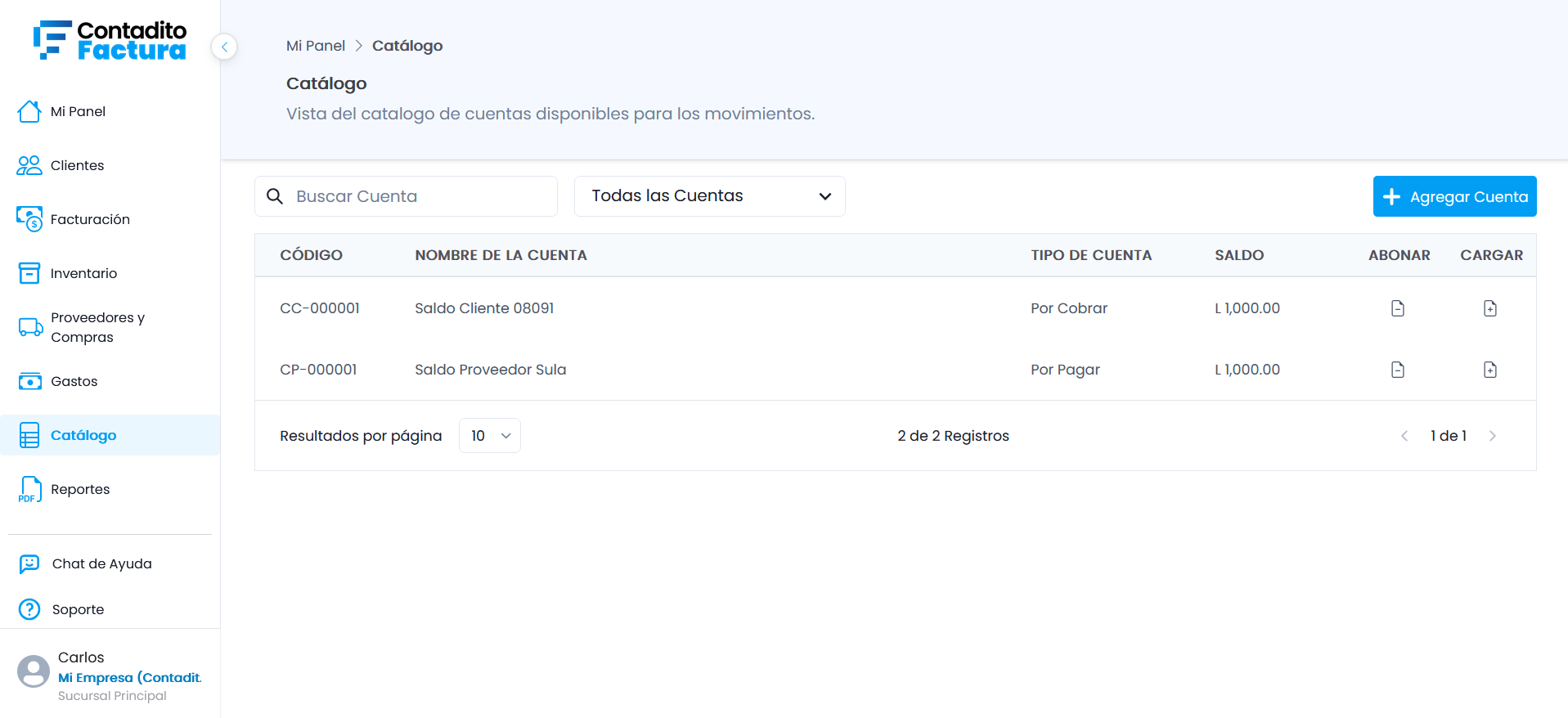Image resolution: width=1568 pixels, height=718 pixels.
Task: Open the results per page dropdown
Action: [490, 436]
